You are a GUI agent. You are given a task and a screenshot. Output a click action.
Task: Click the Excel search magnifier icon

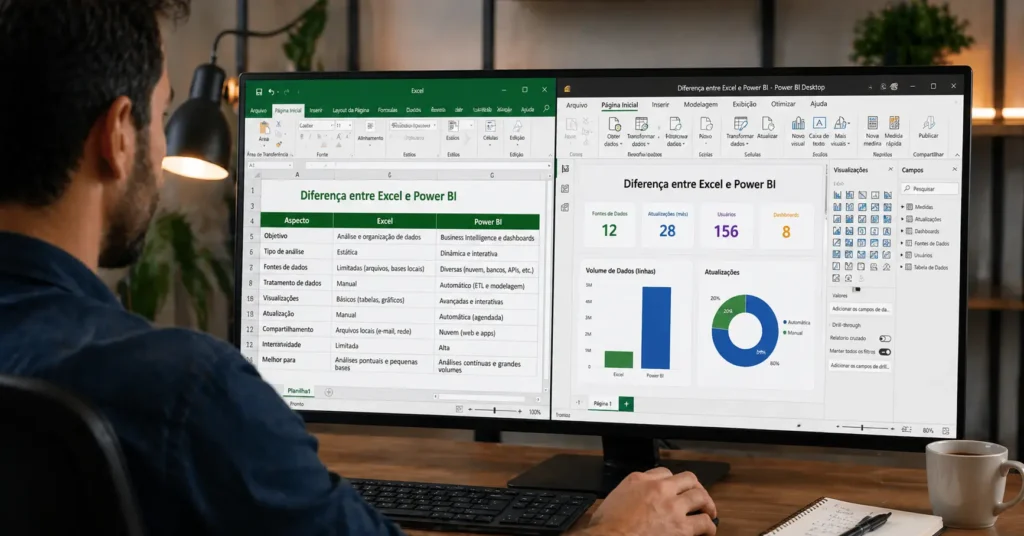(547, 109)
